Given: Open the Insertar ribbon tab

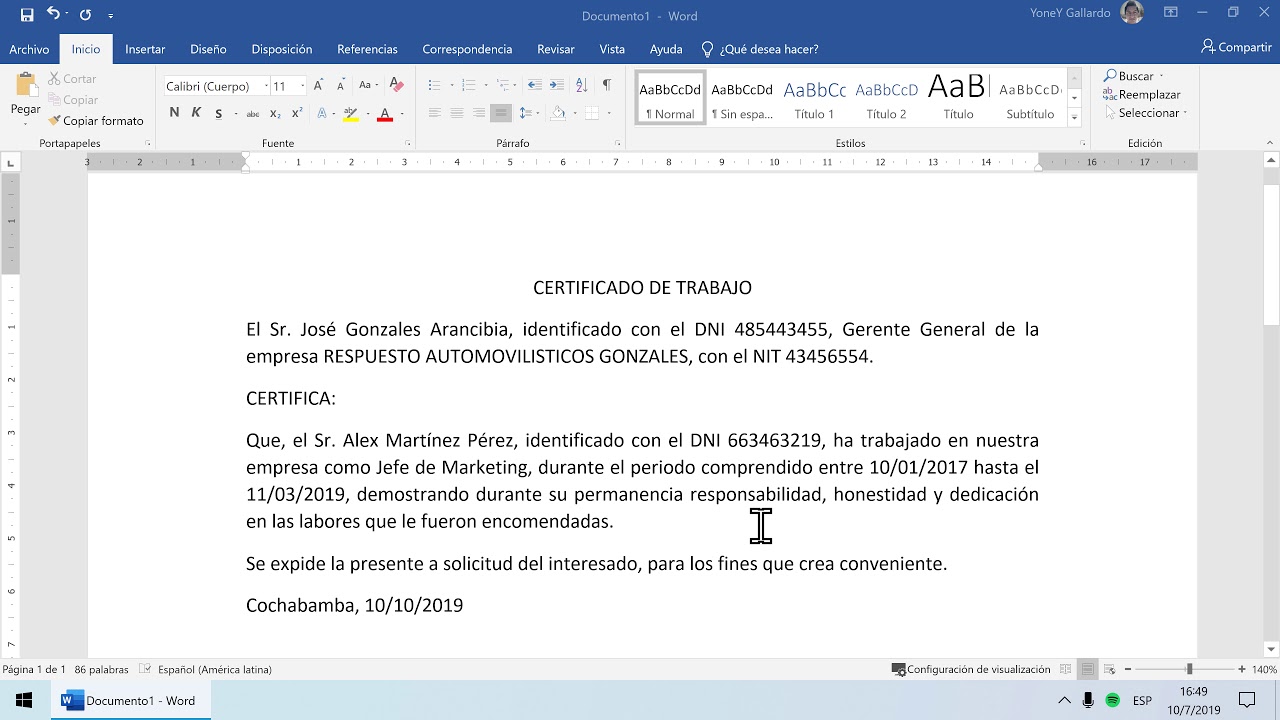Looking at the screenshot, I should (145, 49).
